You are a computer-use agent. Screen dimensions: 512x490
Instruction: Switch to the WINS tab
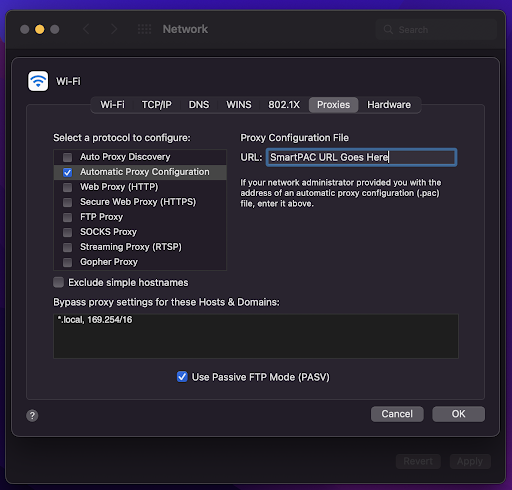pyautogui.click(x=239, y=105)
